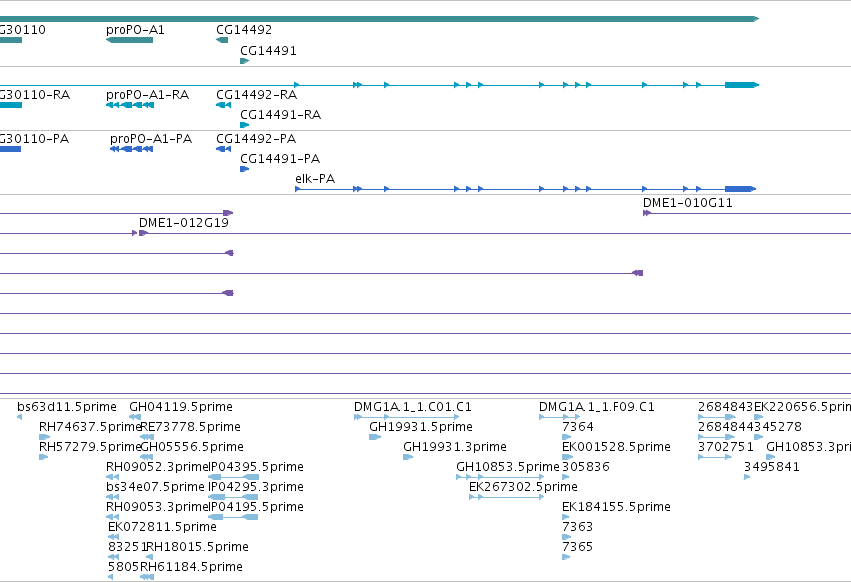Select the DMG1A1_1.F09.C1 EST glyph

pyautogui.click(x=560, y=417)
